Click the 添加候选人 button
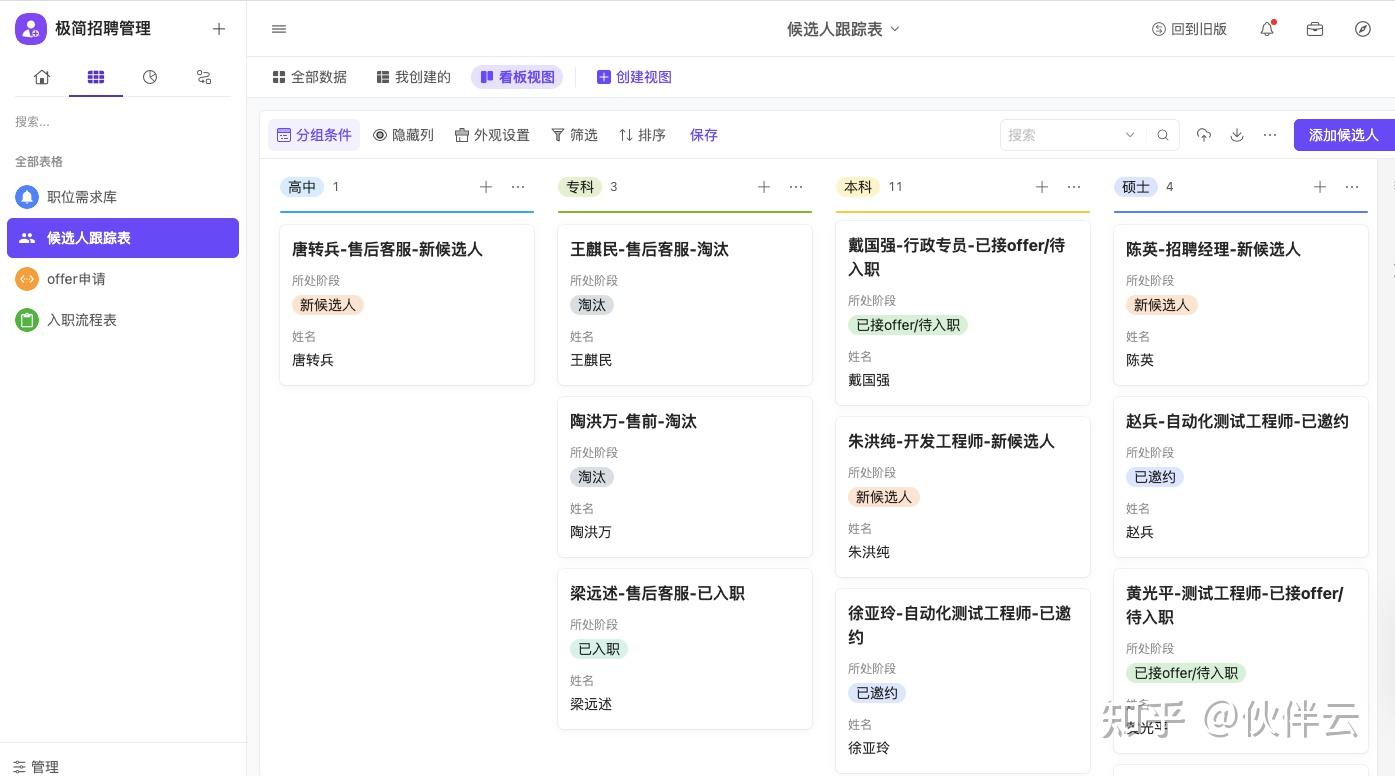The height and width of the screenshot is (776, 1395). pyautogui.click(x=1343, y=135)
